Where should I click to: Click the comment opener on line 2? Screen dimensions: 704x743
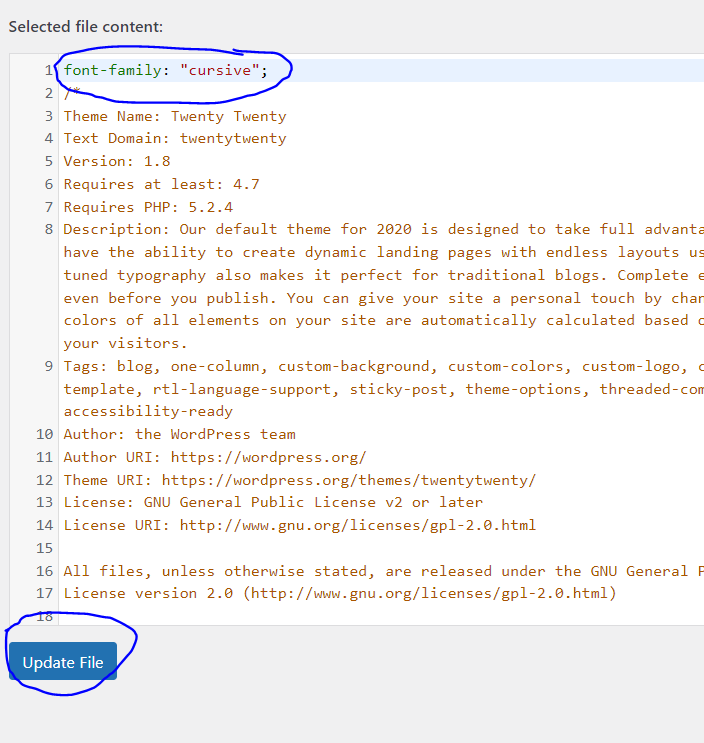tap(68, 93)
